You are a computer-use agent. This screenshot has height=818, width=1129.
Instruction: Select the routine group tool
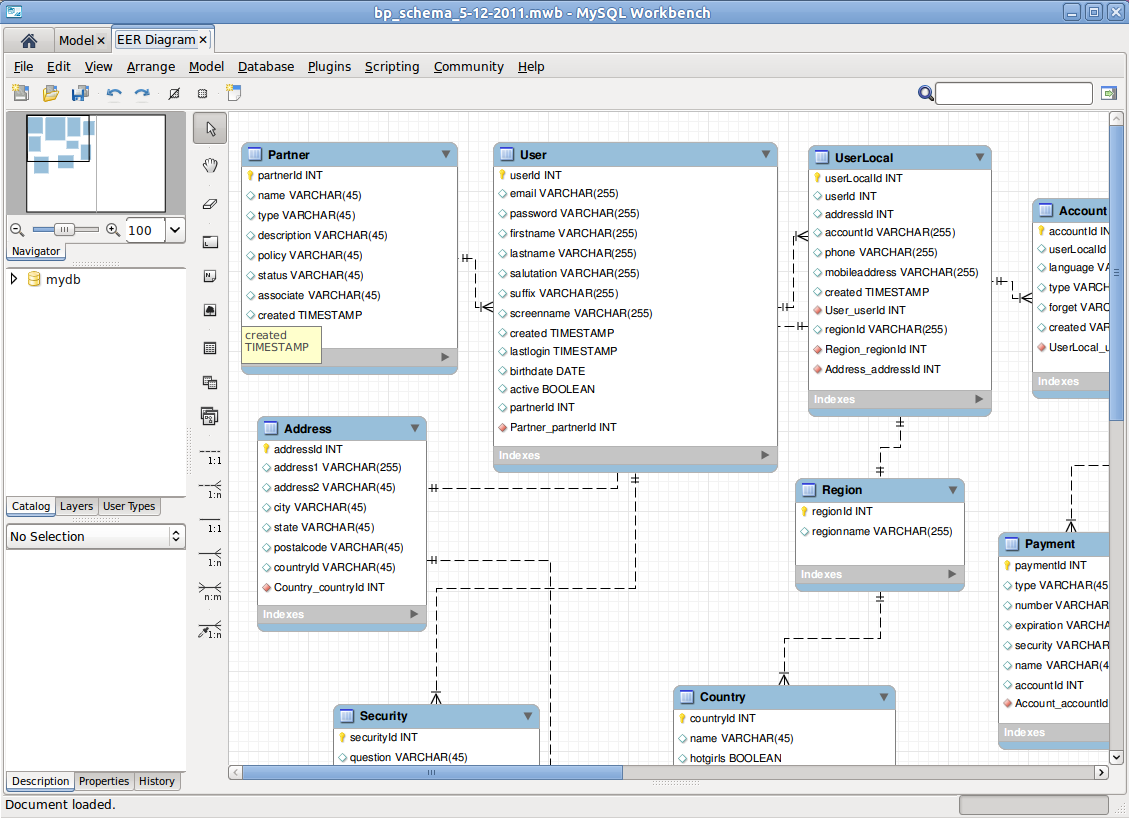210,415
